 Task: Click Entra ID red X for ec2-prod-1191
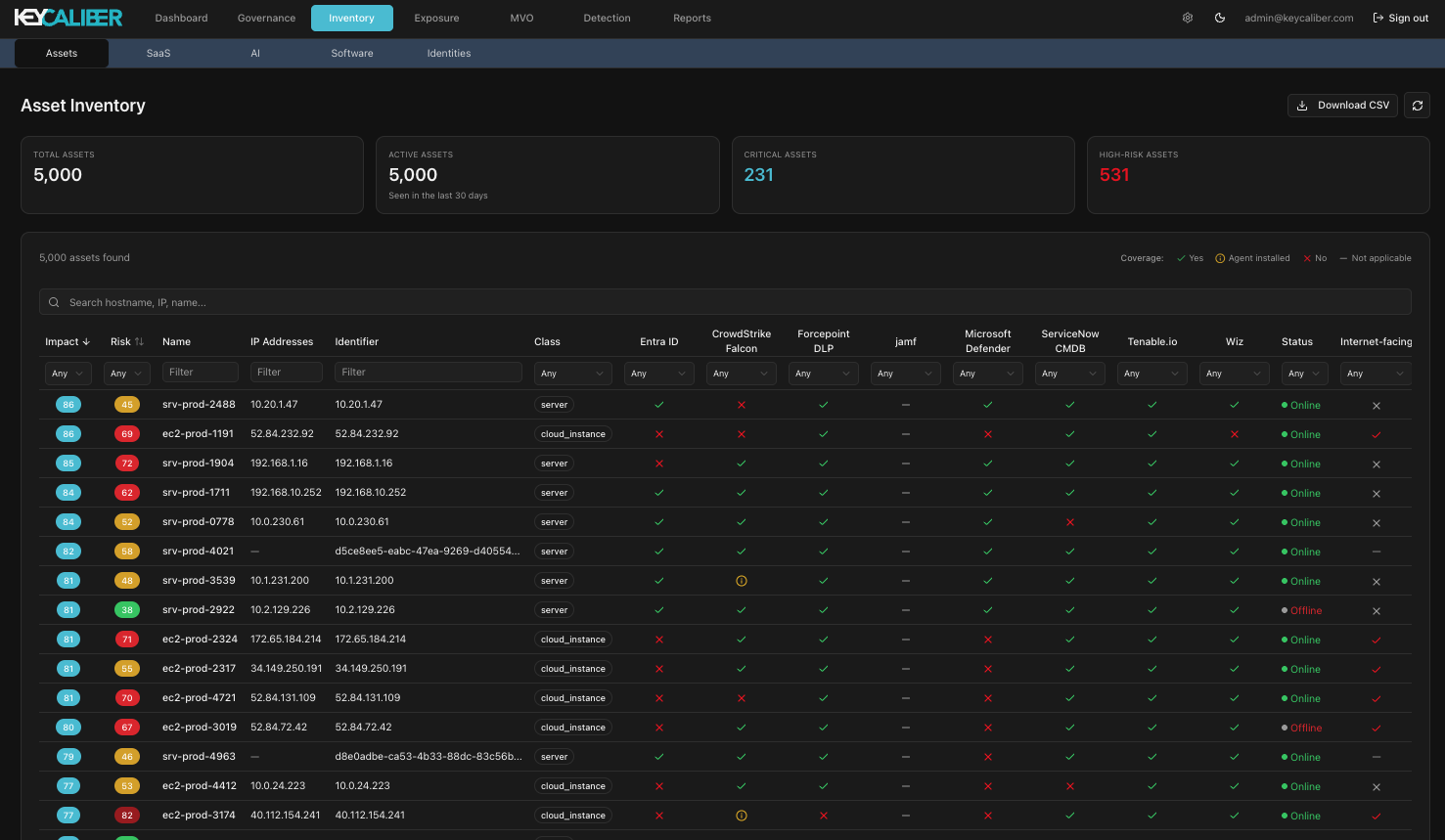click(659, 434)
